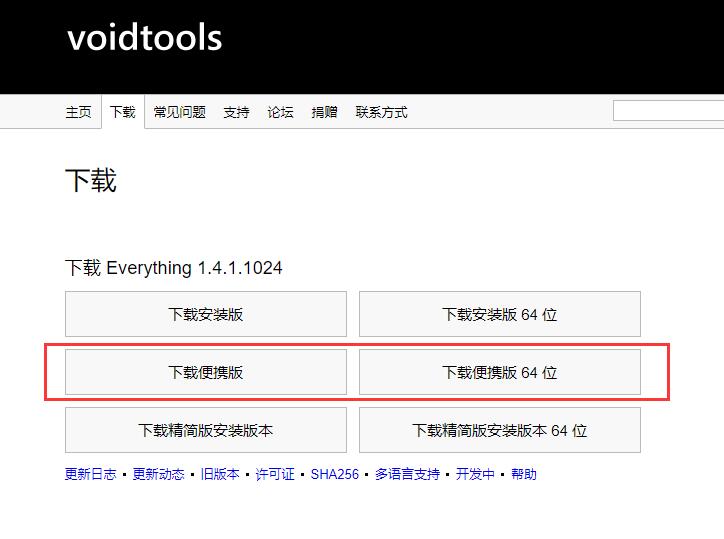Viewport: 724px width, 539px height.
Task: Open the 联系方式 contact page
Action: [x=381, y=112]
